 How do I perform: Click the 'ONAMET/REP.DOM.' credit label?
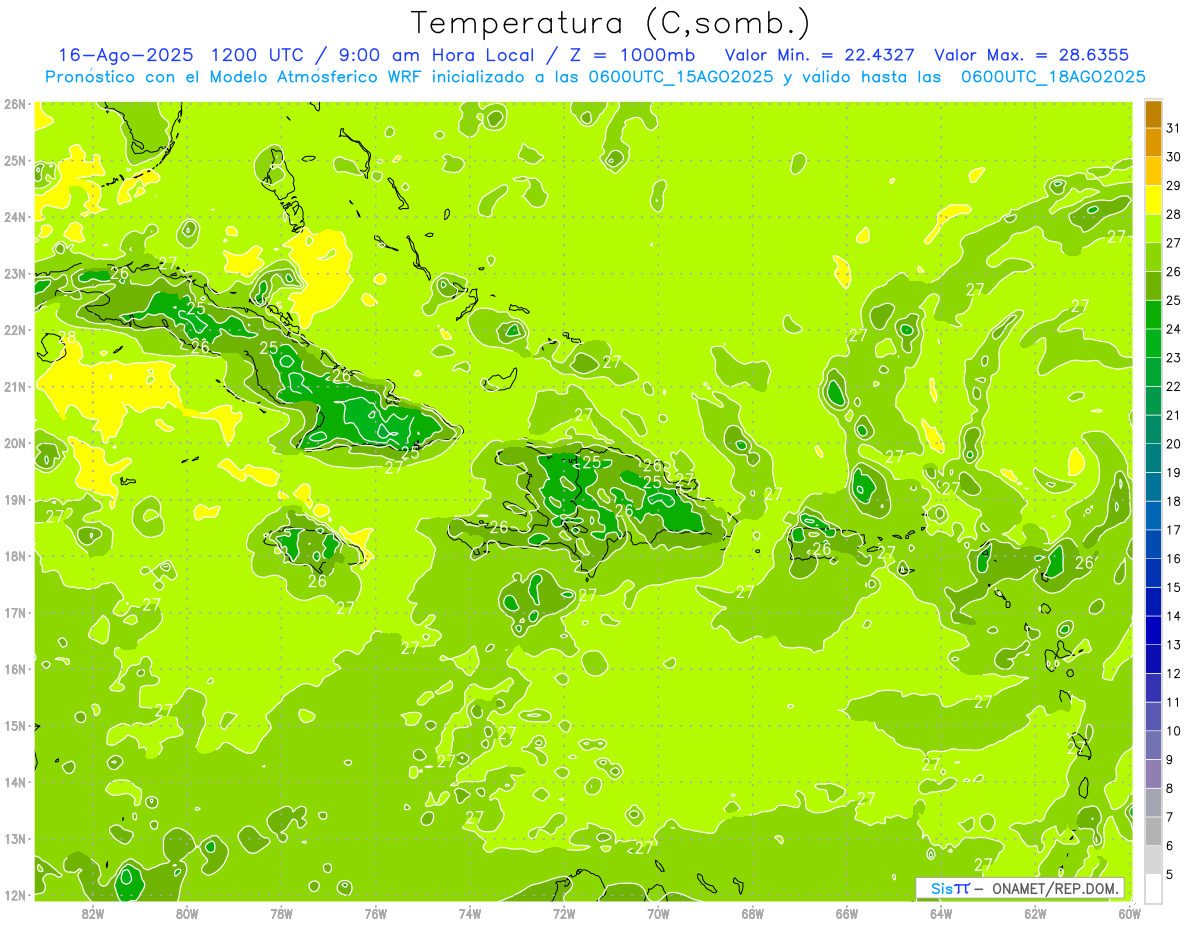(1056, 888)
